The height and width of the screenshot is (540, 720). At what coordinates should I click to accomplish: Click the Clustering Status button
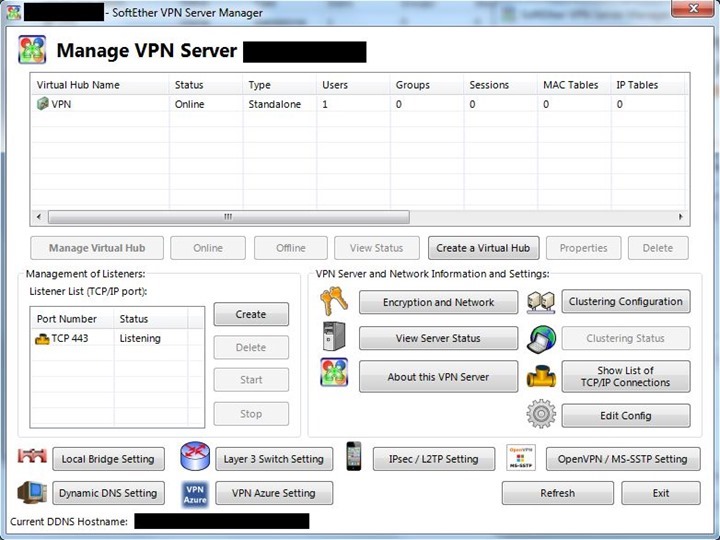point(626,338)
